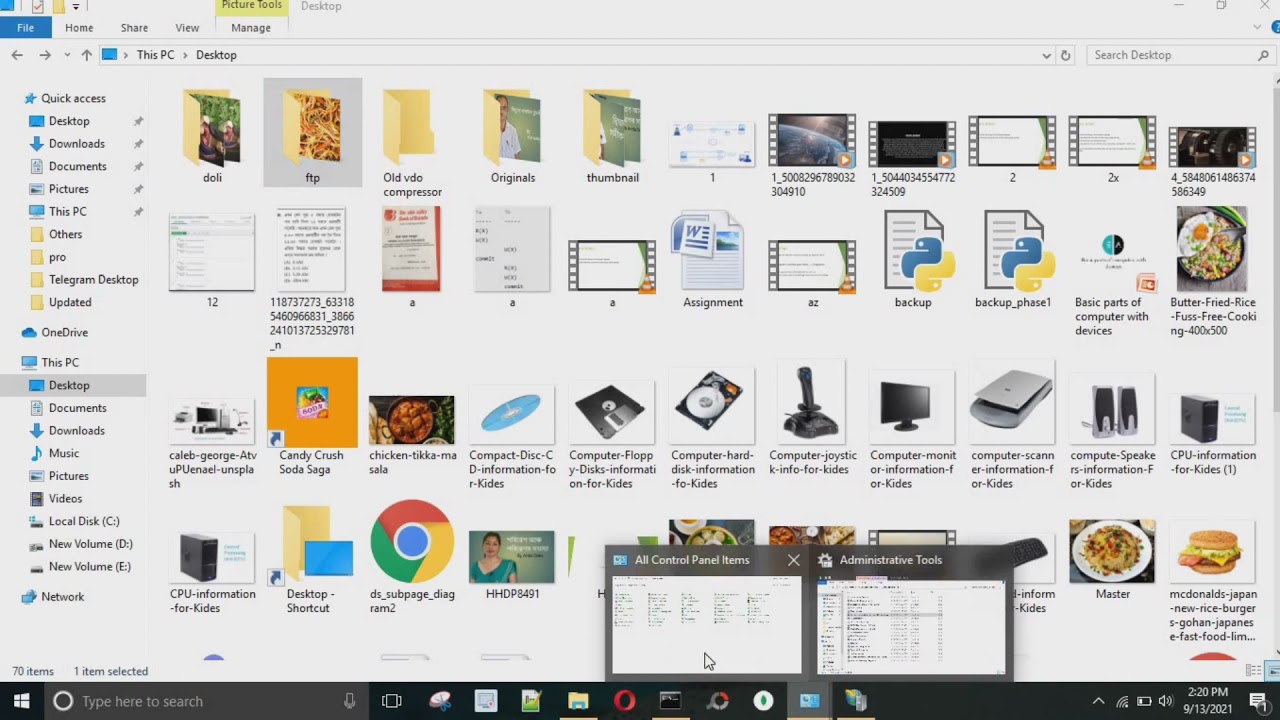Image resolution: width=1280 pixels, height=720 pixels.
Task: Open the doli folder
Action: pos(212,136)
